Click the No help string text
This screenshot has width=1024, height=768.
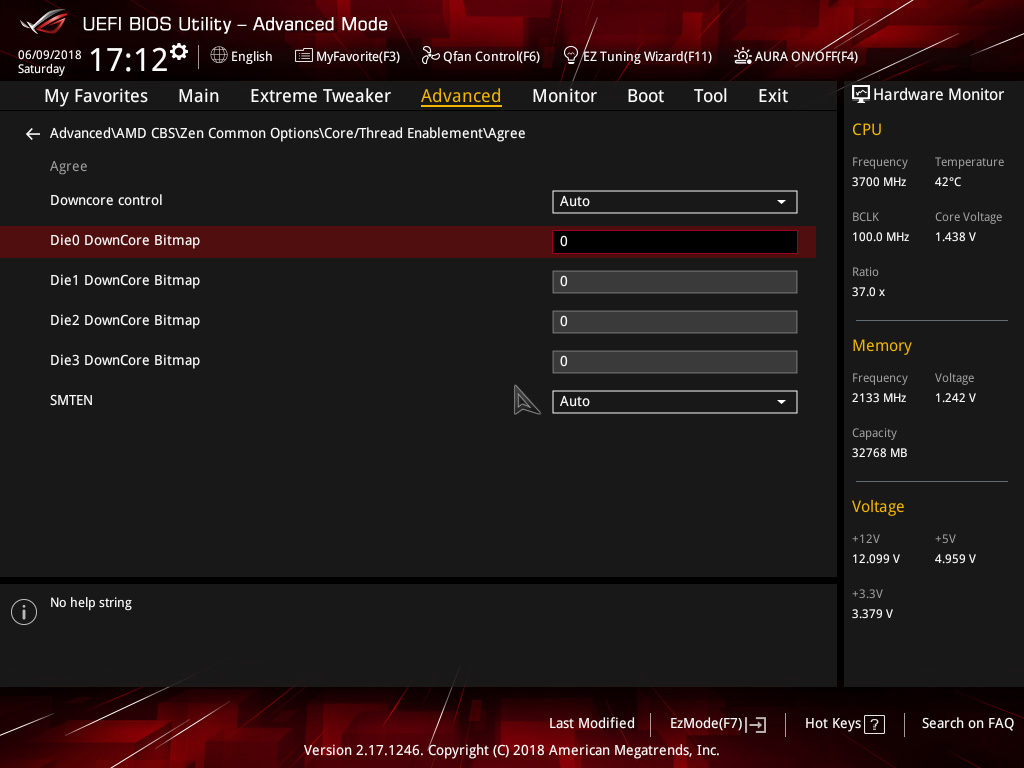coord(91,603)
